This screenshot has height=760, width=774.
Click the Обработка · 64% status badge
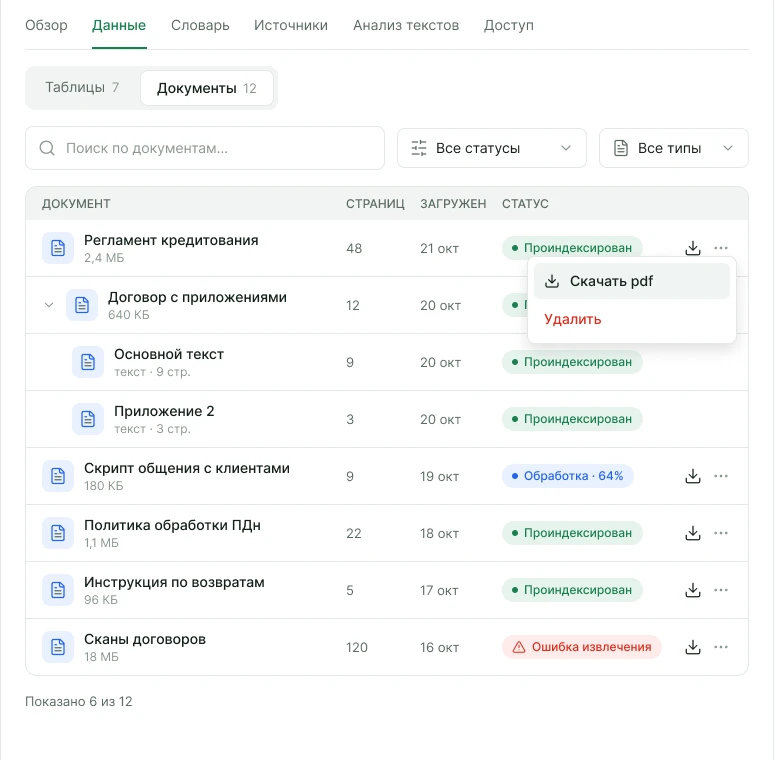coord(568,476)
